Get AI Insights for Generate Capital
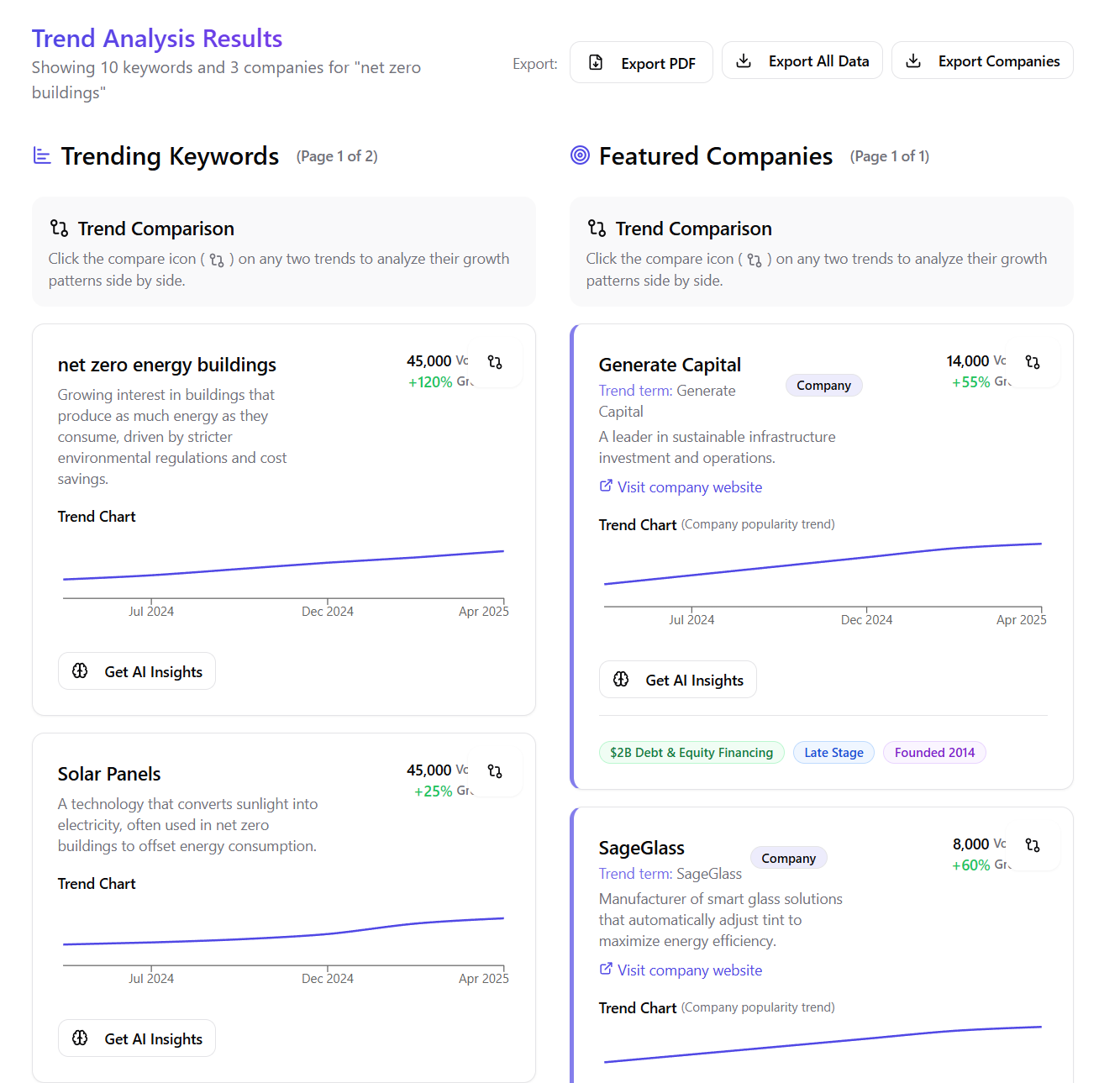 tap(677, 680)
